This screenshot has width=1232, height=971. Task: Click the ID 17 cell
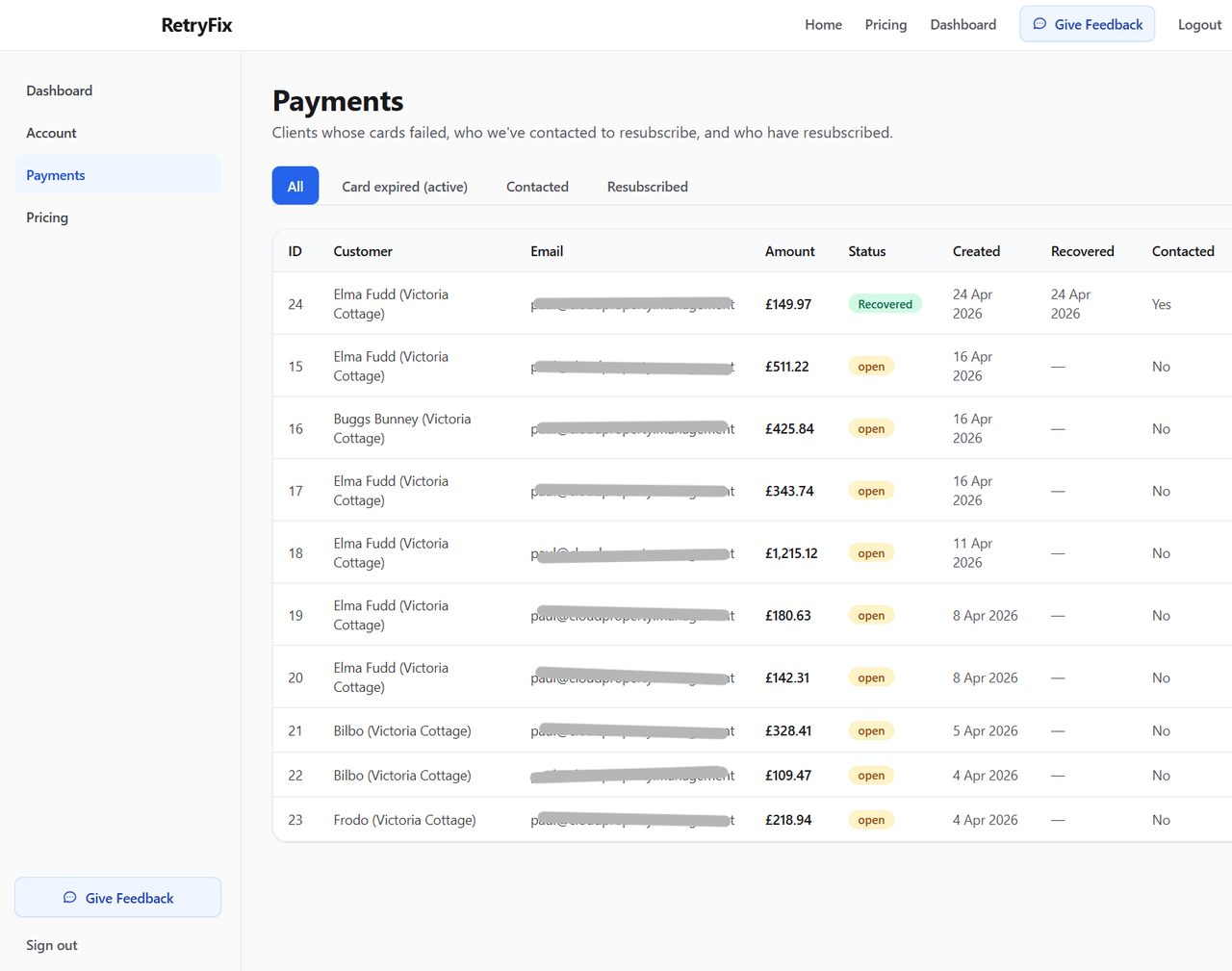295,491
